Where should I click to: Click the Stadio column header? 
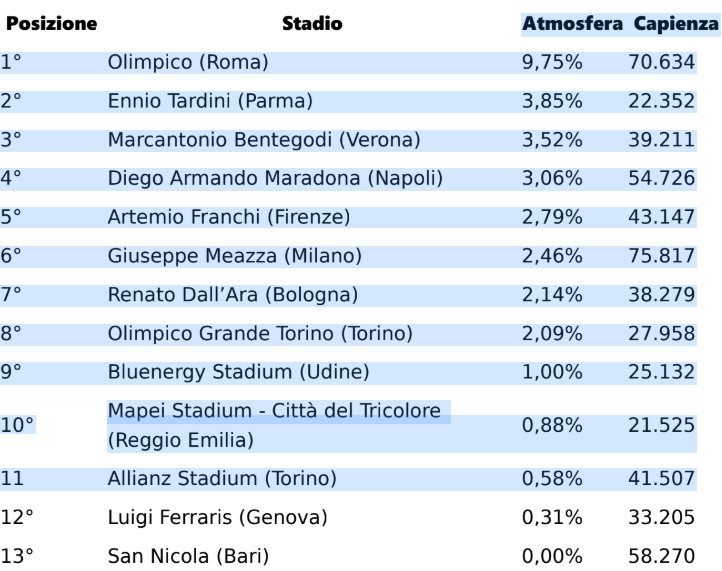coord(312,24)
